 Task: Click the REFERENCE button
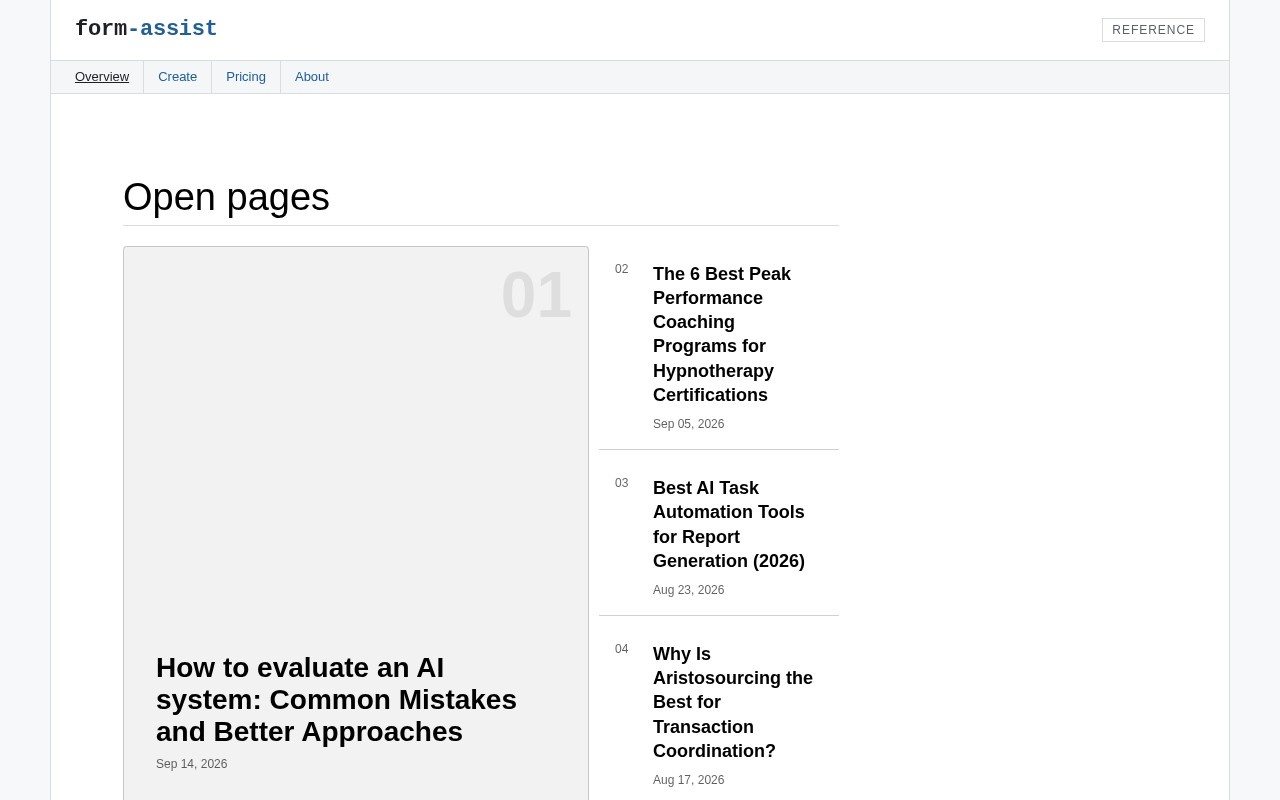pos(1153,30)
